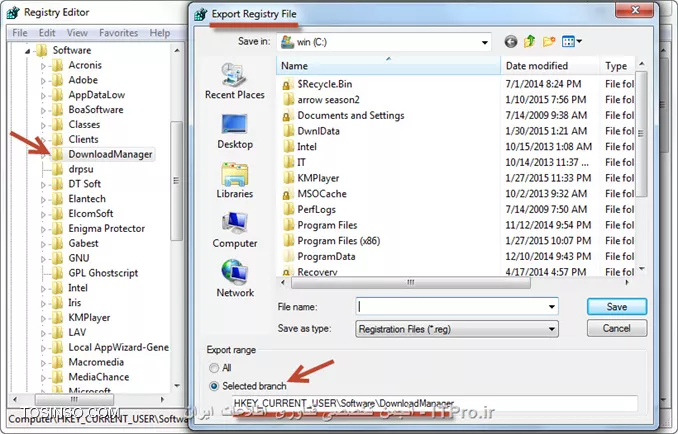Click the Up One Level folder icon
678x434 pixels.
[x=529, y=41]
